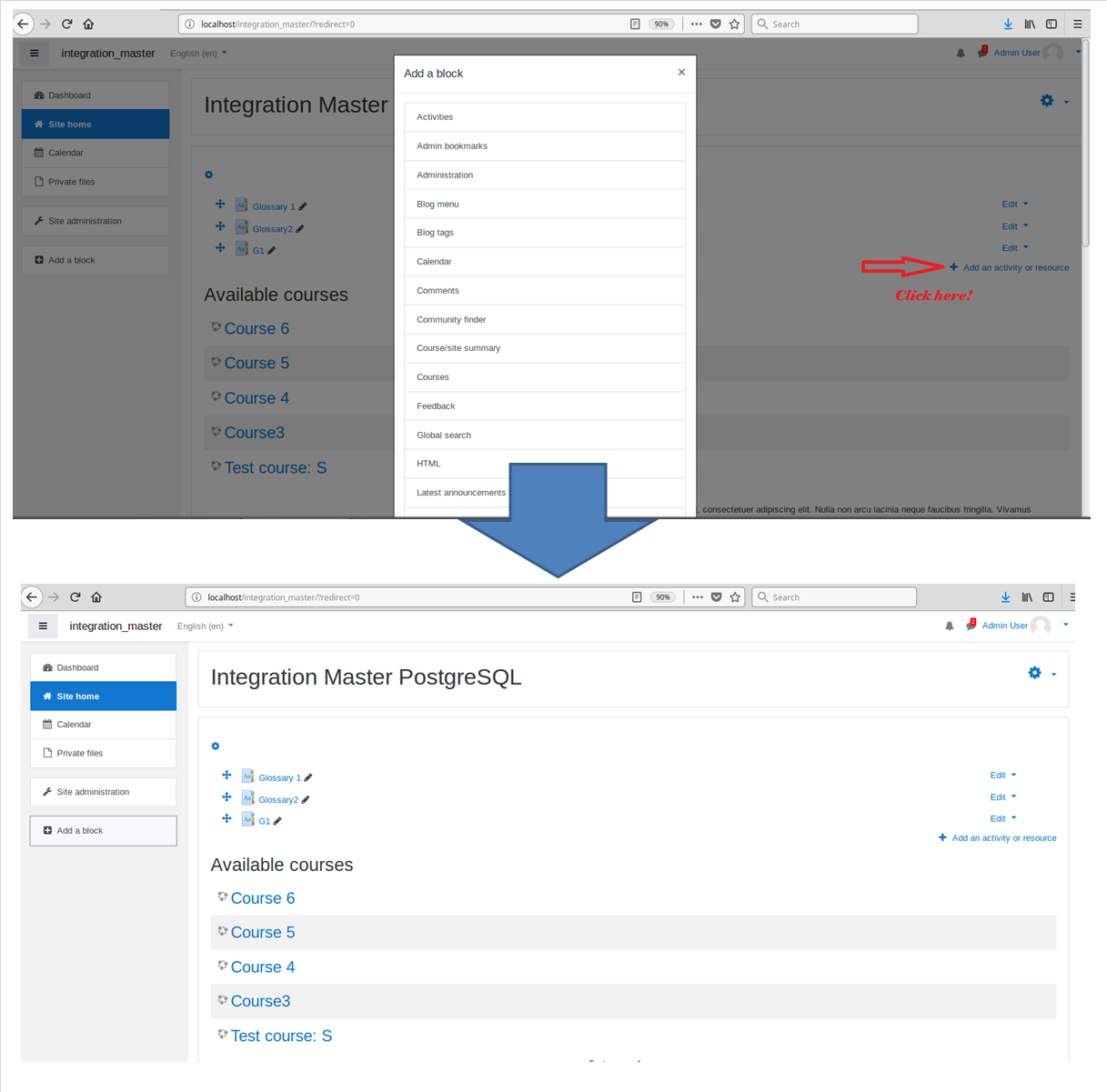Viewport: 1107px width, 1092px height.
Task: Open Site administration in bottom screenshot sidebar
Action: tap(103, 792)
